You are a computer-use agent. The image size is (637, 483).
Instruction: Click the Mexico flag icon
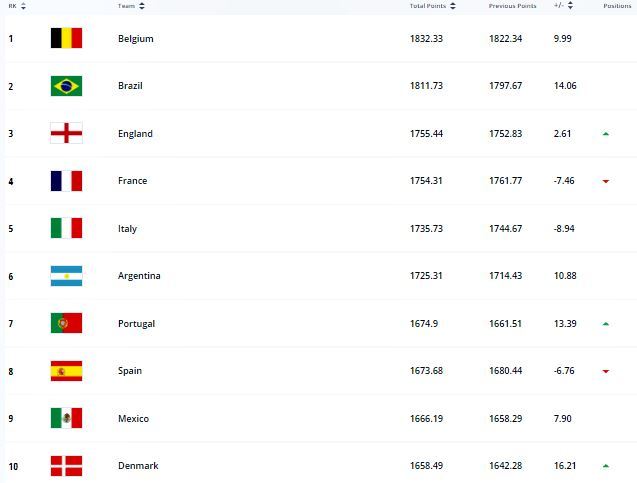(66, 418)
